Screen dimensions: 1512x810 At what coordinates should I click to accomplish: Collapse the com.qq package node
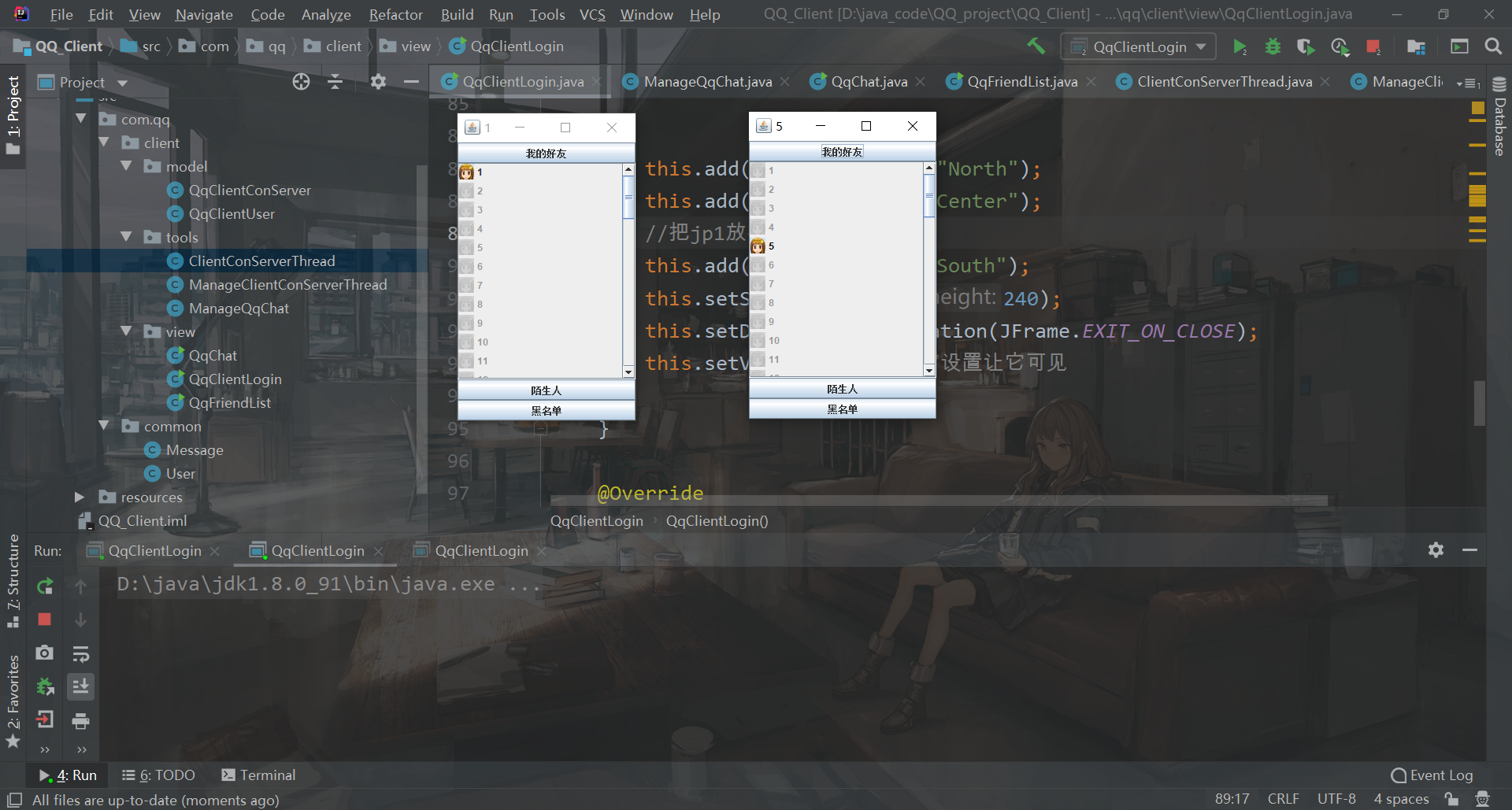coord(80,119)
